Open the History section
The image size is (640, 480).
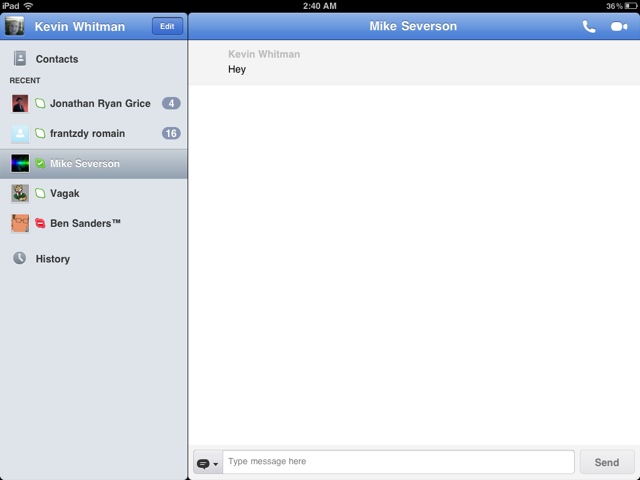point(93,259)
